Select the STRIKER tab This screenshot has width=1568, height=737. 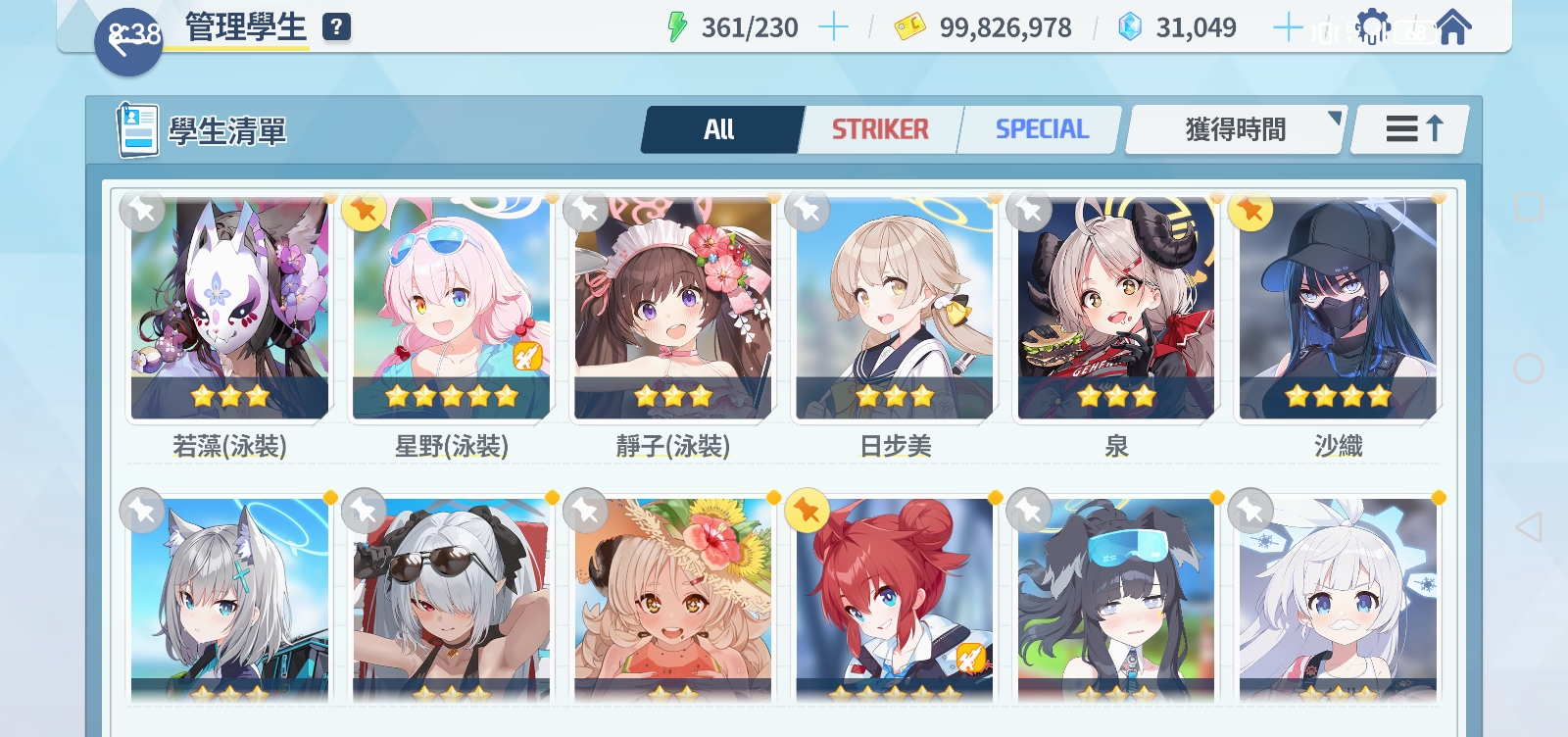[880, 129]
